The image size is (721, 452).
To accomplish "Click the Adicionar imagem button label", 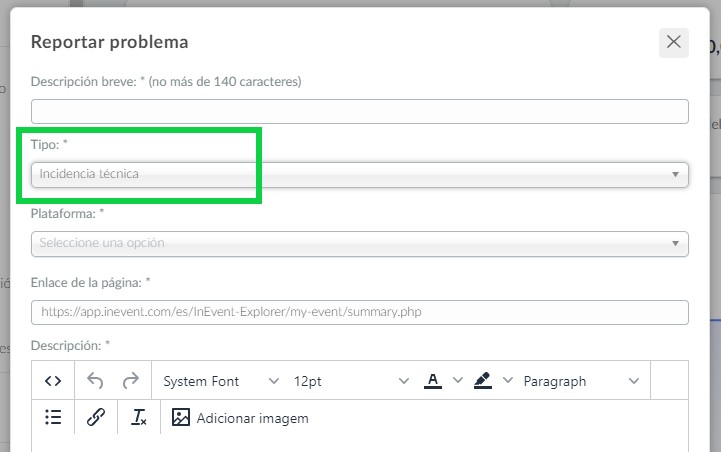I will pos(252,418).
